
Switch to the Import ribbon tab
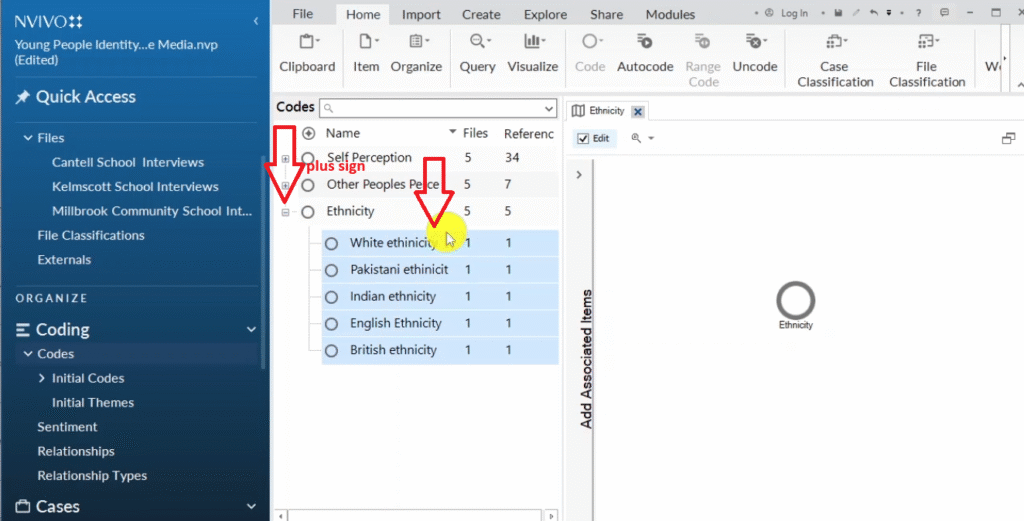pyautogui.click(x=421, y=14)
